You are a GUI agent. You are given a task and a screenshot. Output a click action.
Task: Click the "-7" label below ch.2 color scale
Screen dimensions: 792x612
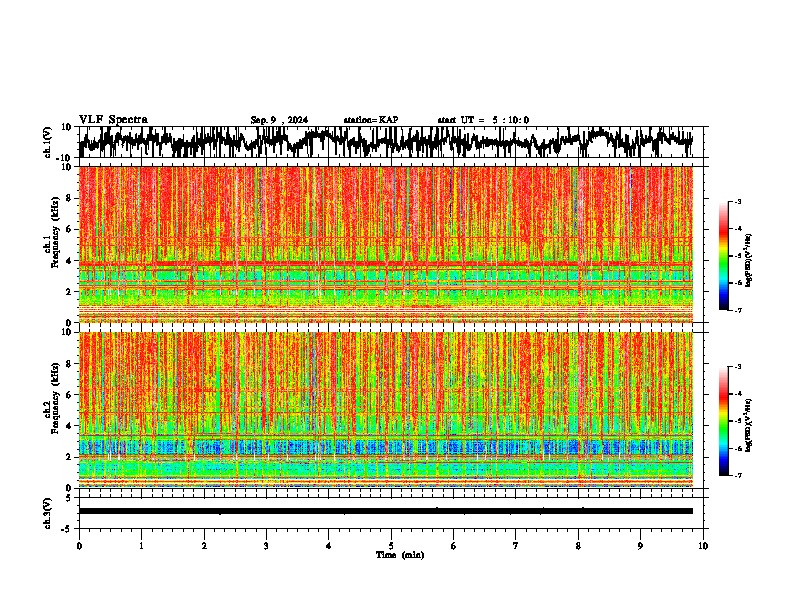tap(737, 476)
